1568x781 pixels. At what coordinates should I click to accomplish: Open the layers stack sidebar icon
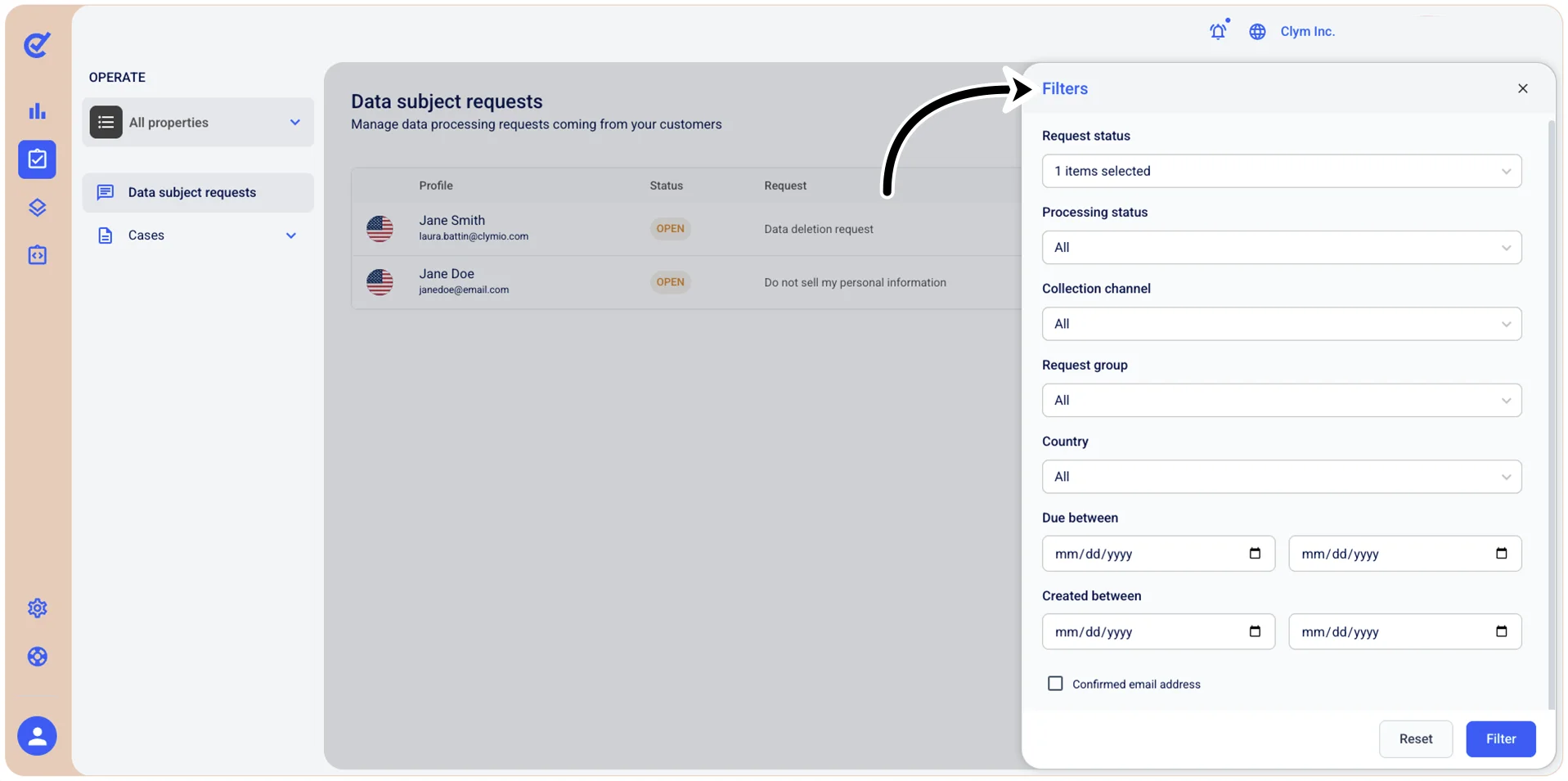[x=37, y=207]
